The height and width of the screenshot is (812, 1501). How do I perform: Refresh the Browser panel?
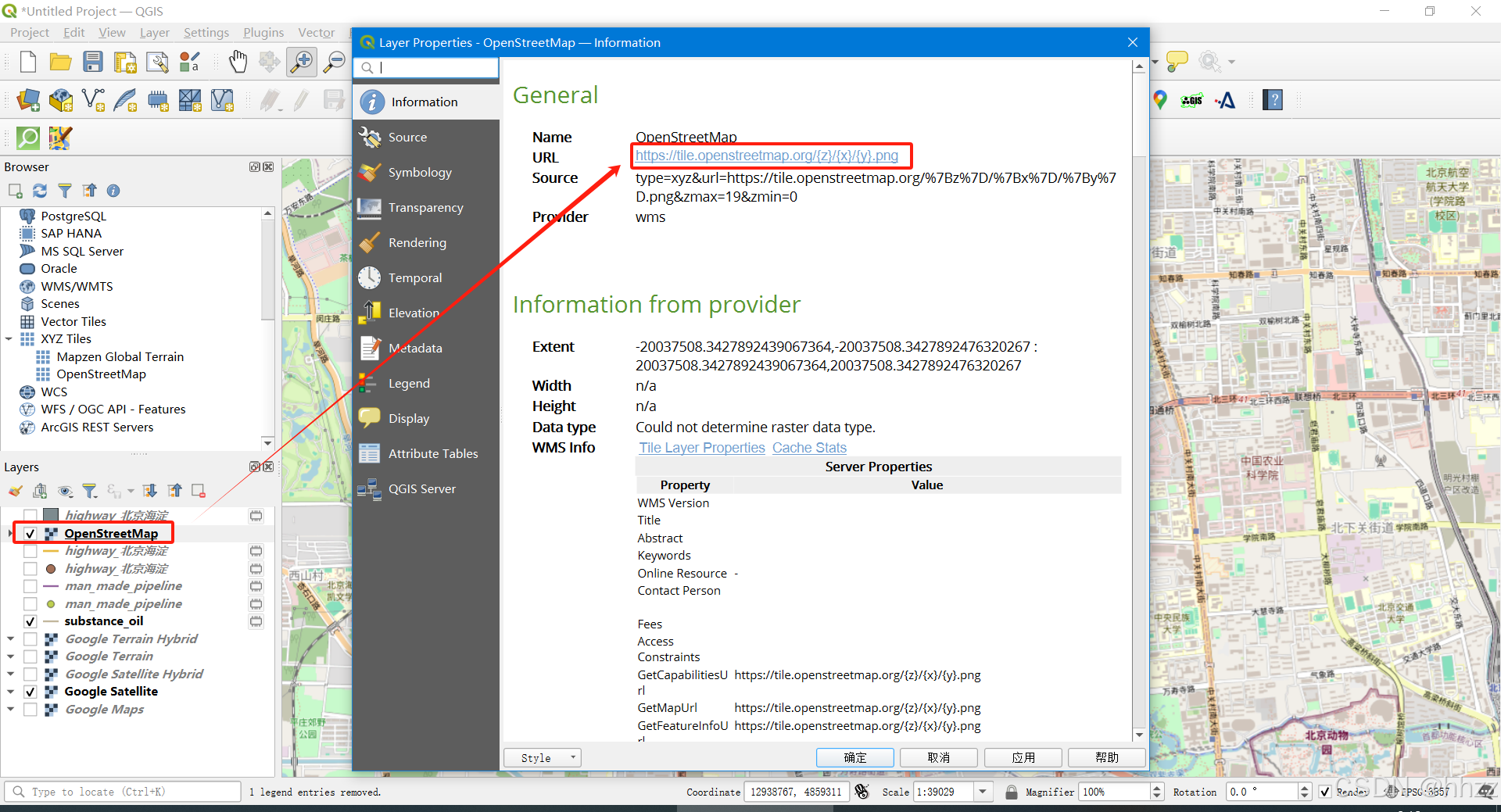[x=40, y=191]
